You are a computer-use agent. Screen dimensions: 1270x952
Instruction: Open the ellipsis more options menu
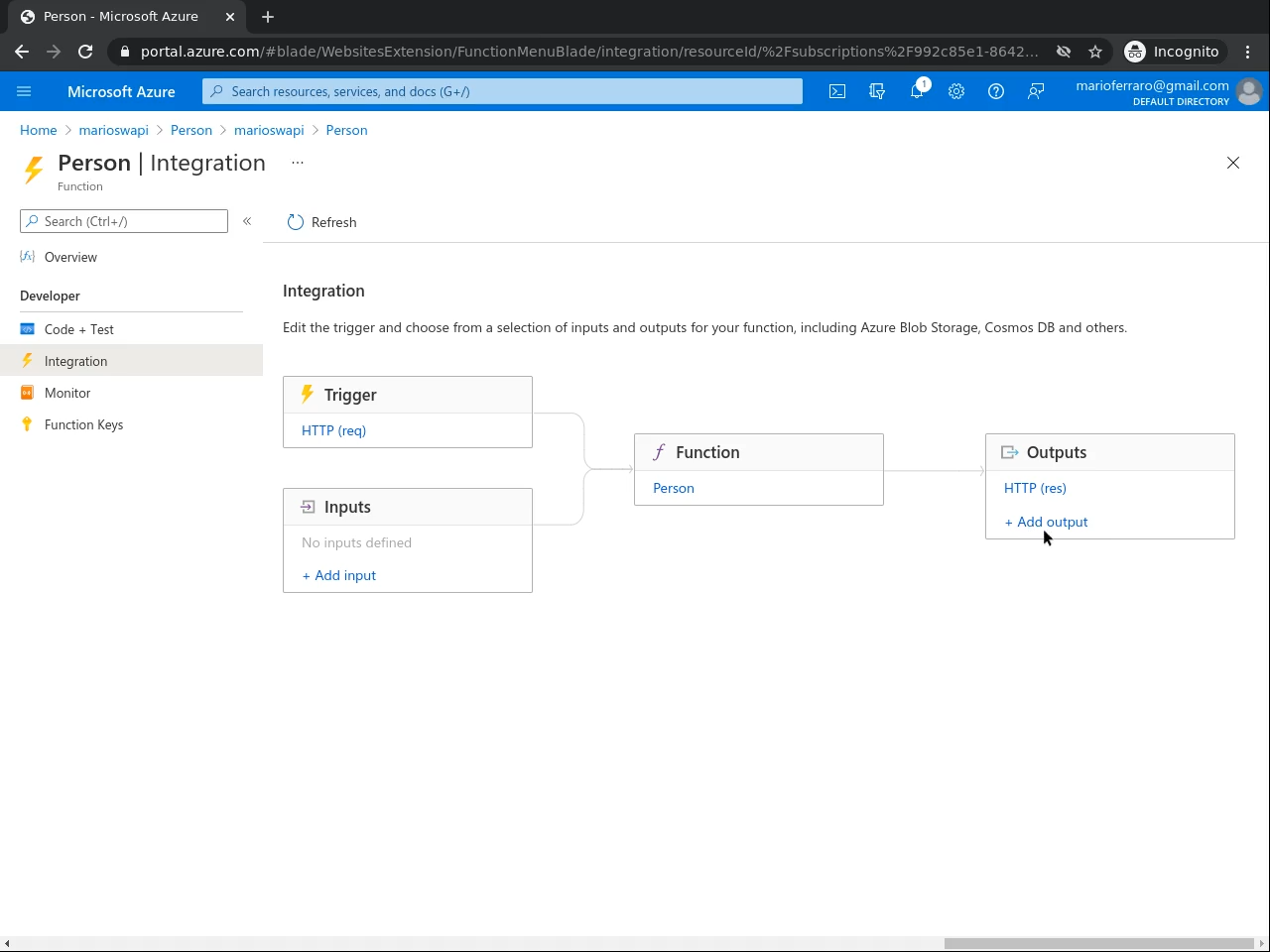pyautogui.click(x=298, y=163)
